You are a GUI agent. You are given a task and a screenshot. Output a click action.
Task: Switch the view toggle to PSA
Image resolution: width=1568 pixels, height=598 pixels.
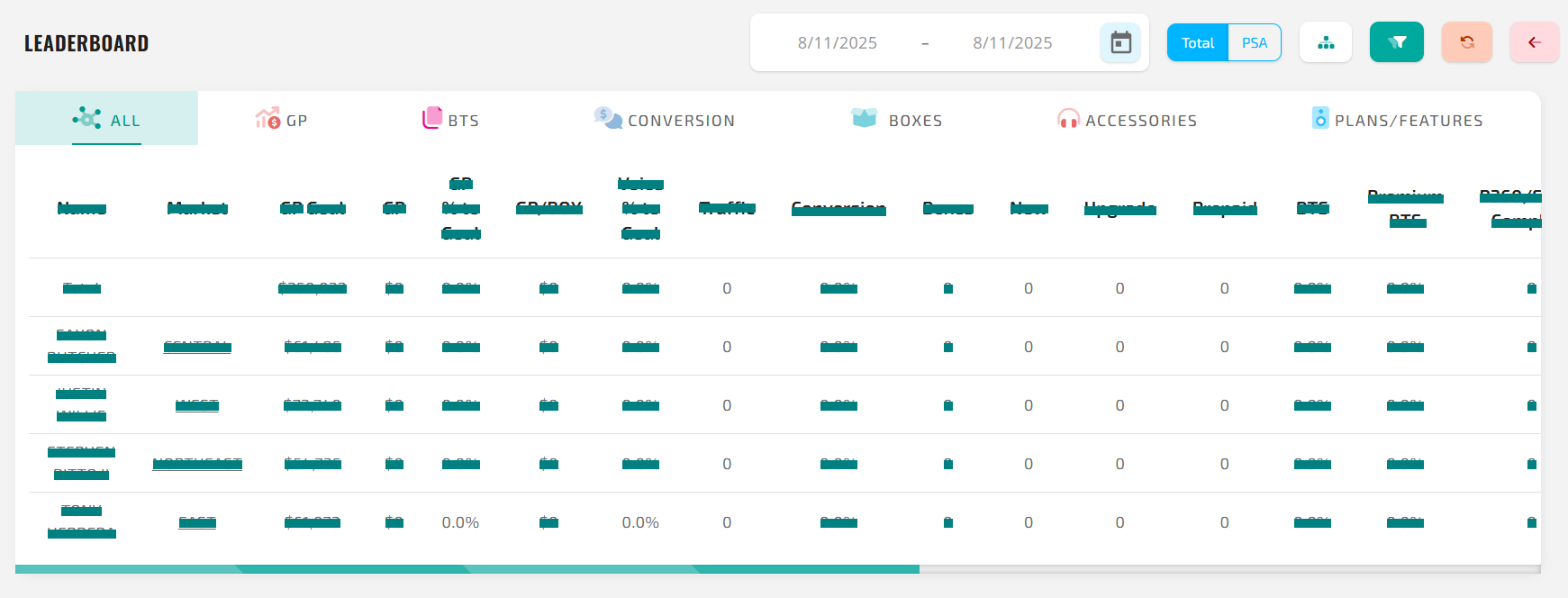click(1254, 42)
